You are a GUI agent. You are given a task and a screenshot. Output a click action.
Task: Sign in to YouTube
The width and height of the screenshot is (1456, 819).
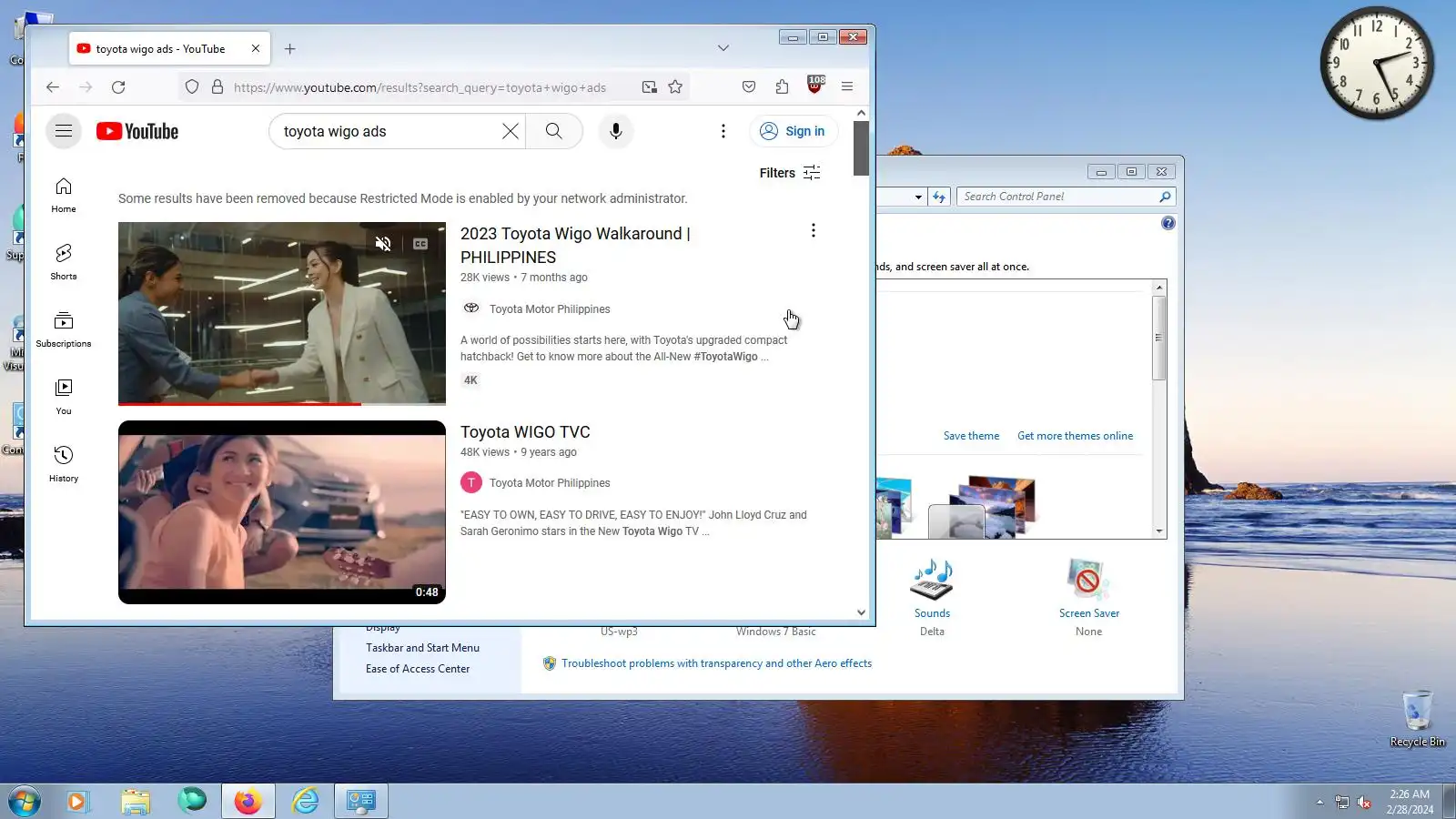pos(794,131)
